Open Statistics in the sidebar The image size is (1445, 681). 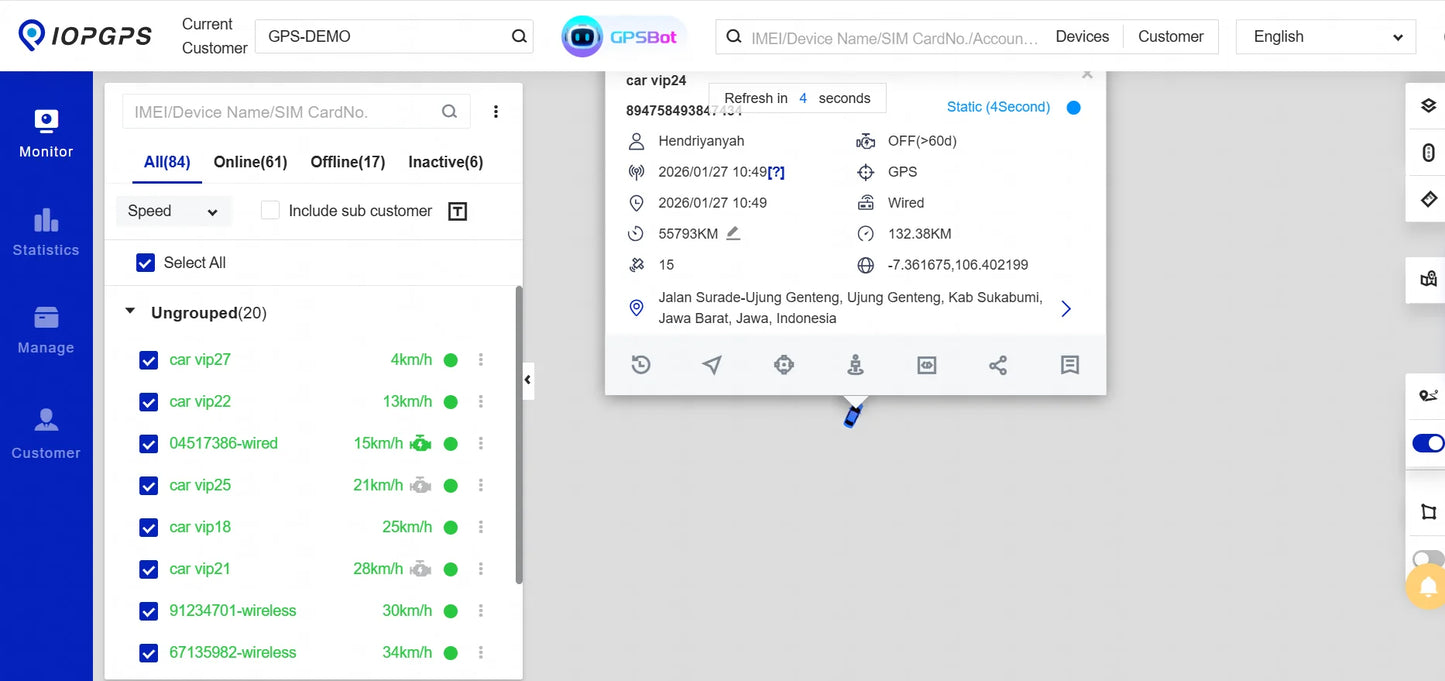pos(46,233)
